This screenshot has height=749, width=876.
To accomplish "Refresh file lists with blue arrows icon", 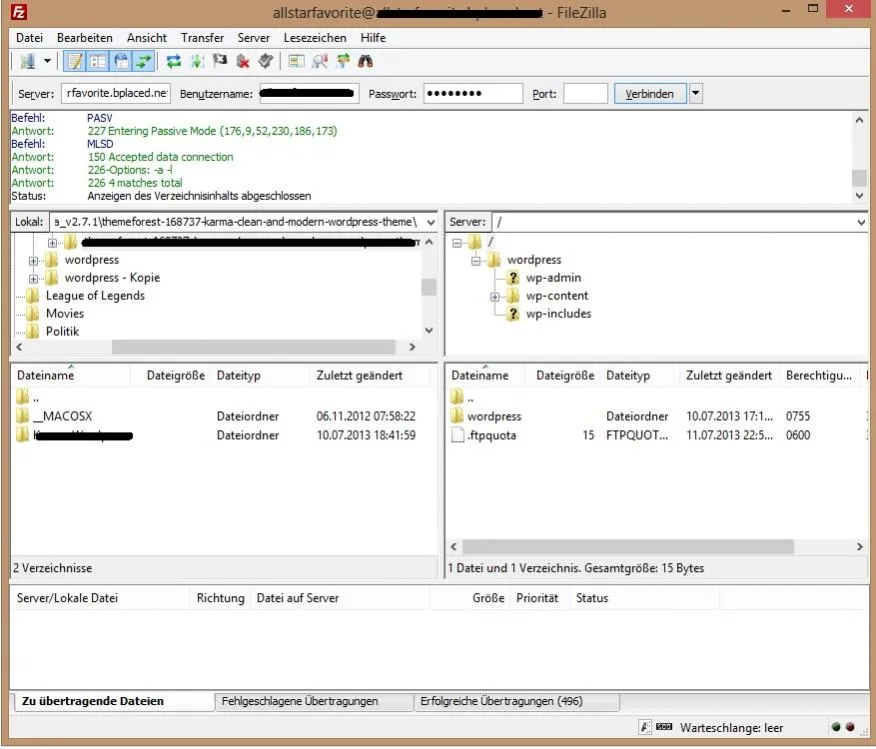I will click(174, 61).
